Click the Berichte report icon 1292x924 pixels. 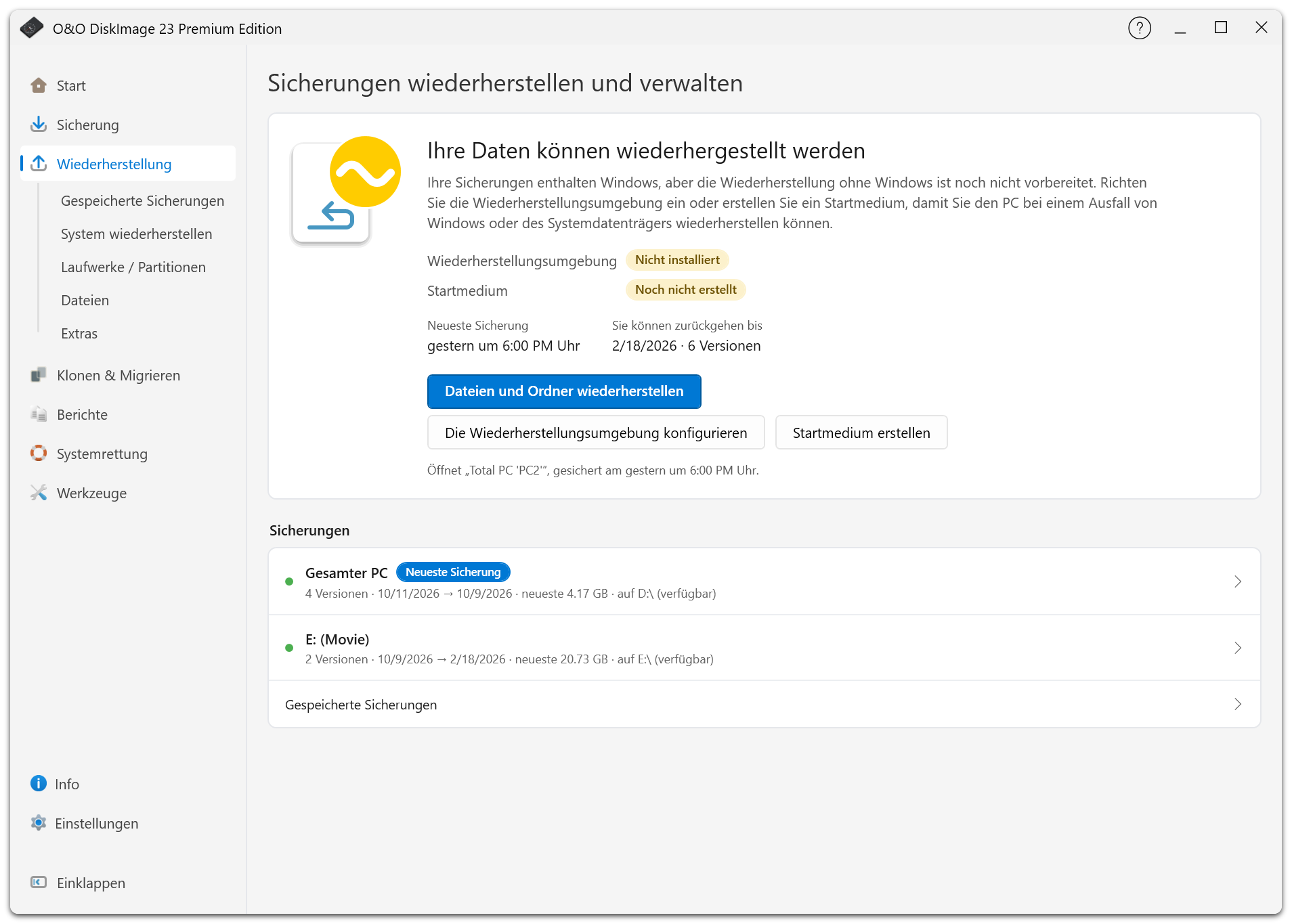[39, 414]
